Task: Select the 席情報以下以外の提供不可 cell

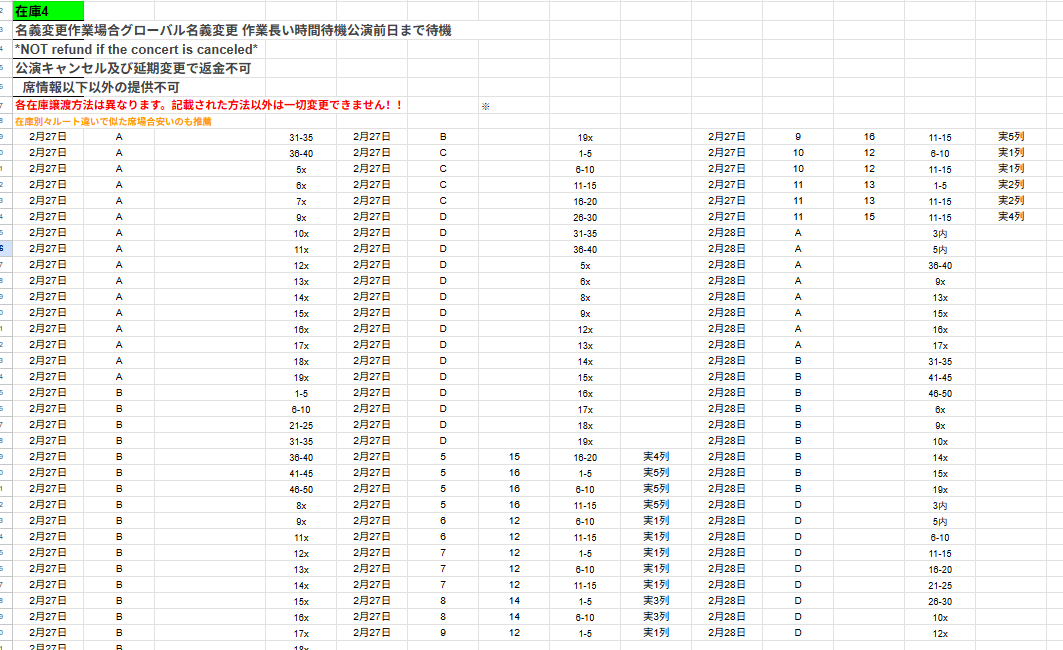Action: [x=100, y=87]
